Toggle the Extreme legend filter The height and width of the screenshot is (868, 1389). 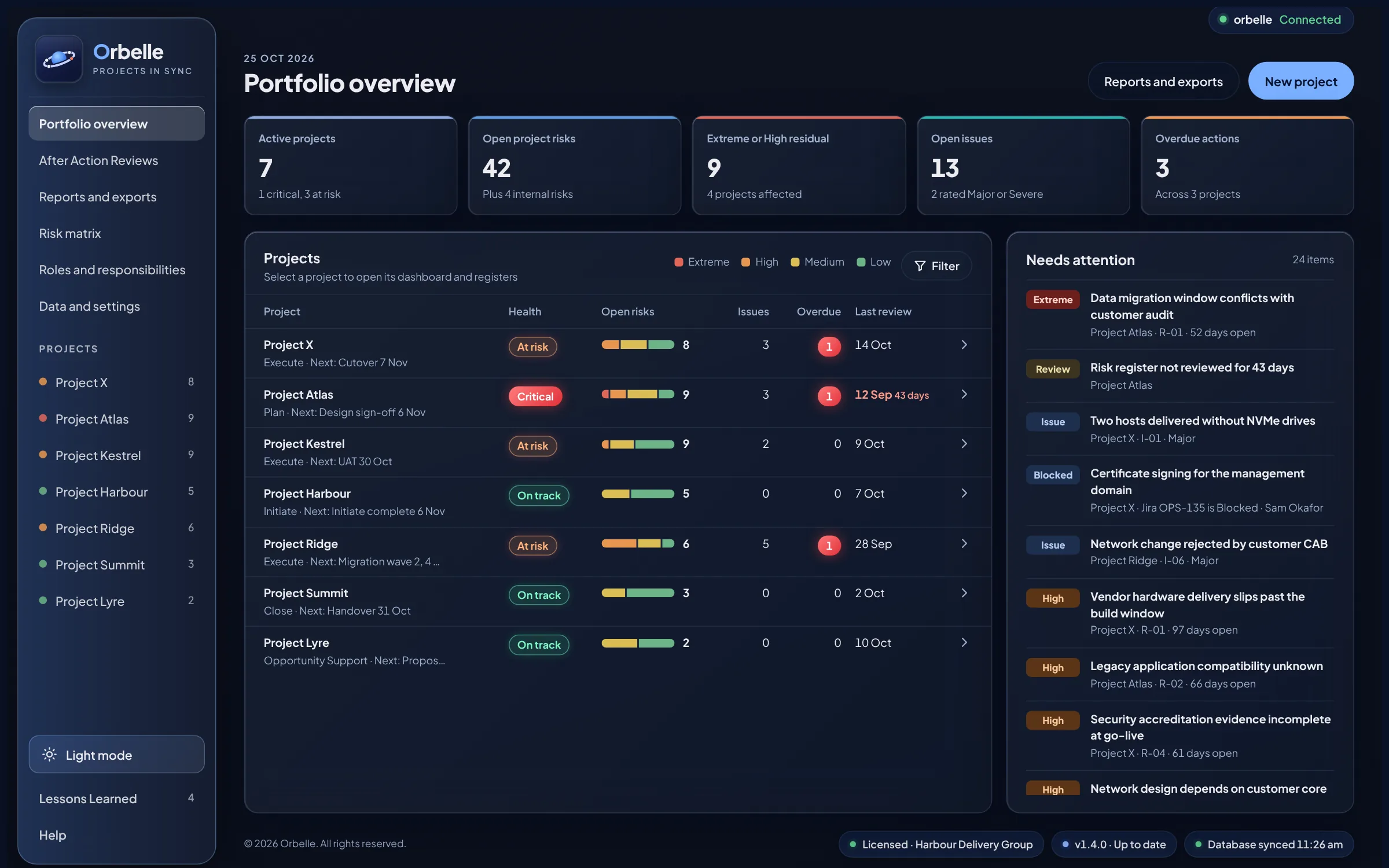701,262
